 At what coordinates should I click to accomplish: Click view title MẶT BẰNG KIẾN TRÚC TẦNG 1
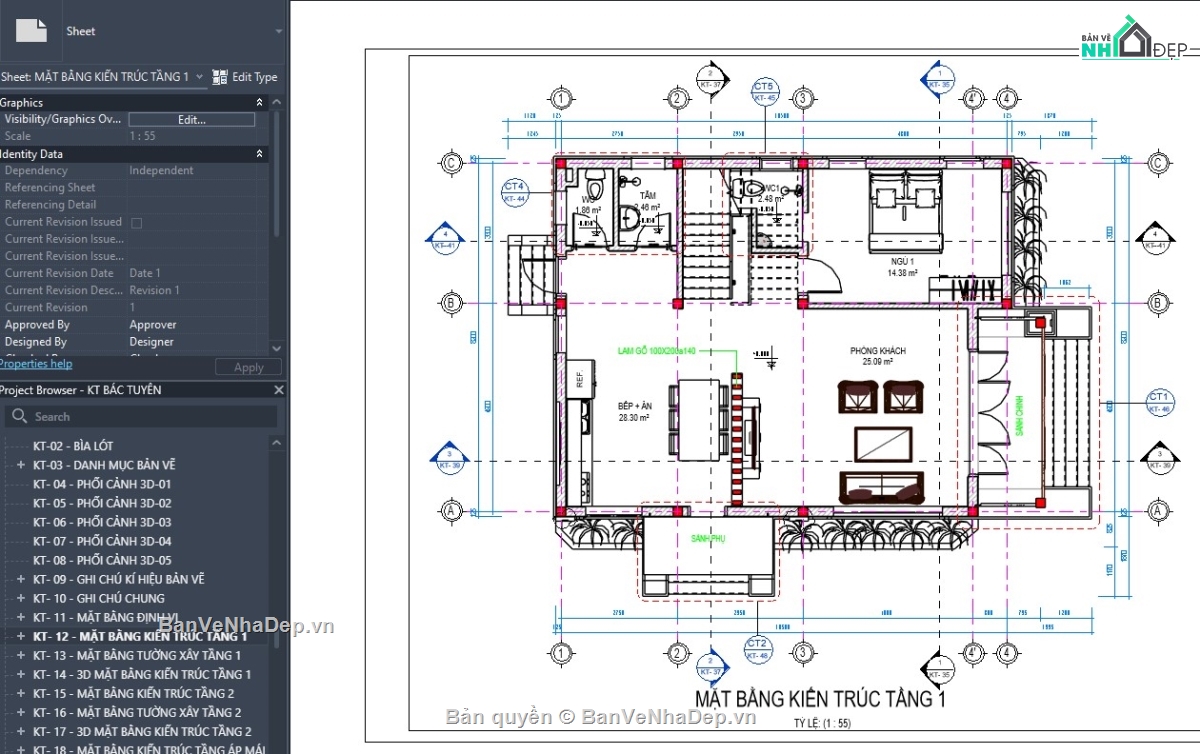tap(820, 698)
